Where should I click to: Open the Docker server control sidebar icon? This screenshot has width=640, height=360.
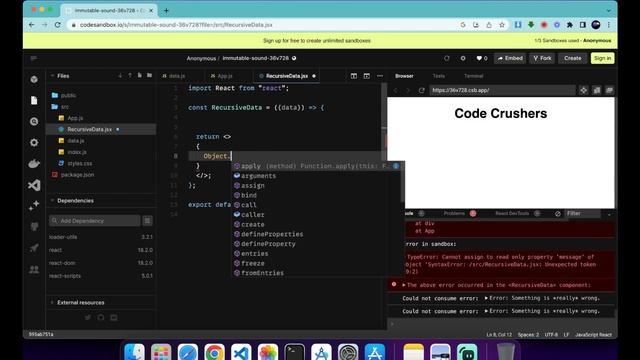pos(34,164)
